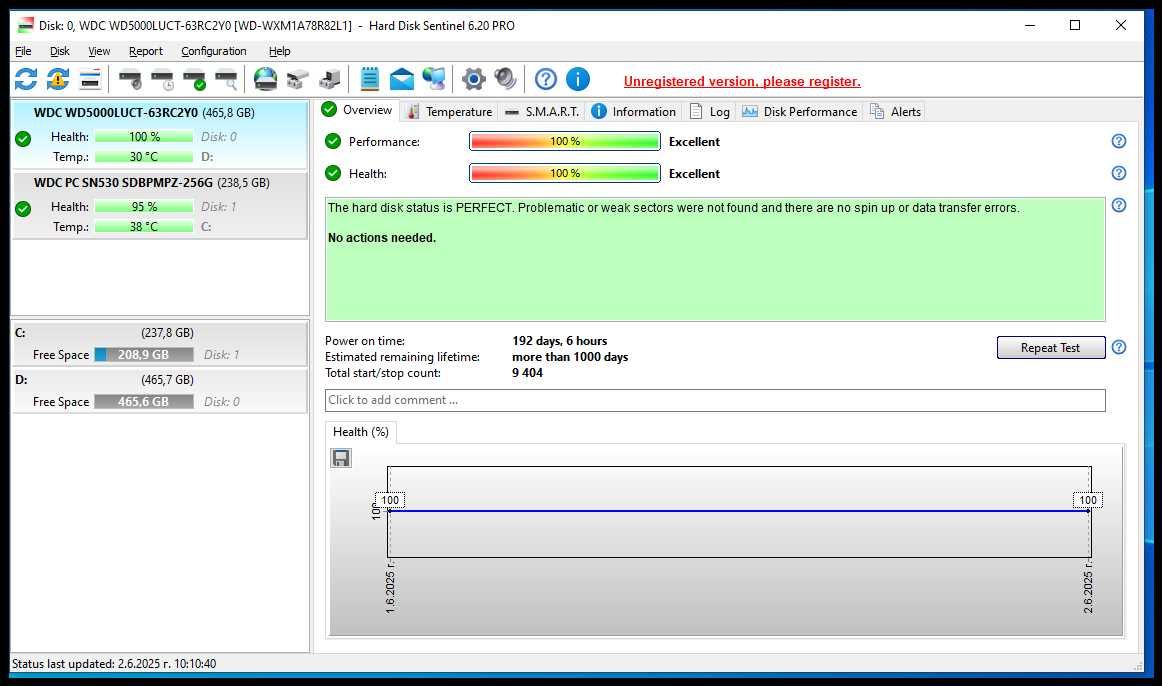Click the 100 % health bar of WD5000LUCT

pyautogui.click(x=144, y=136)
